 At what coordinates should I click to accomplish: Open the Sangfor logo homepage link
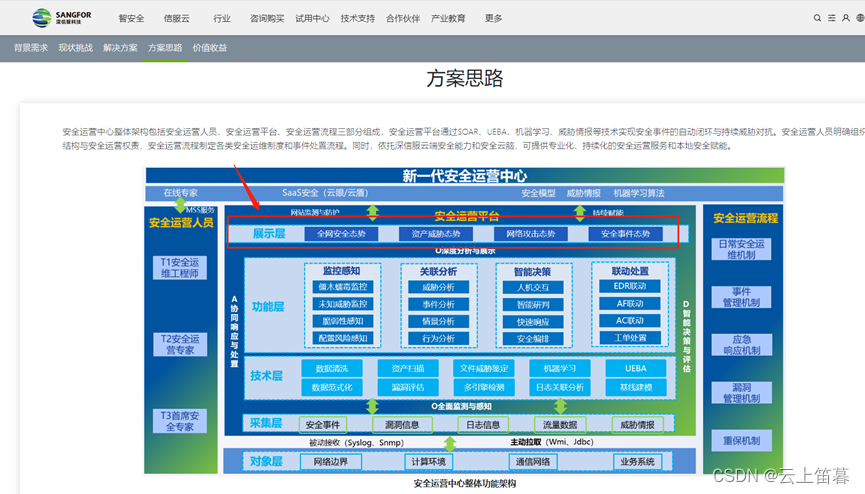pos(62,18)
